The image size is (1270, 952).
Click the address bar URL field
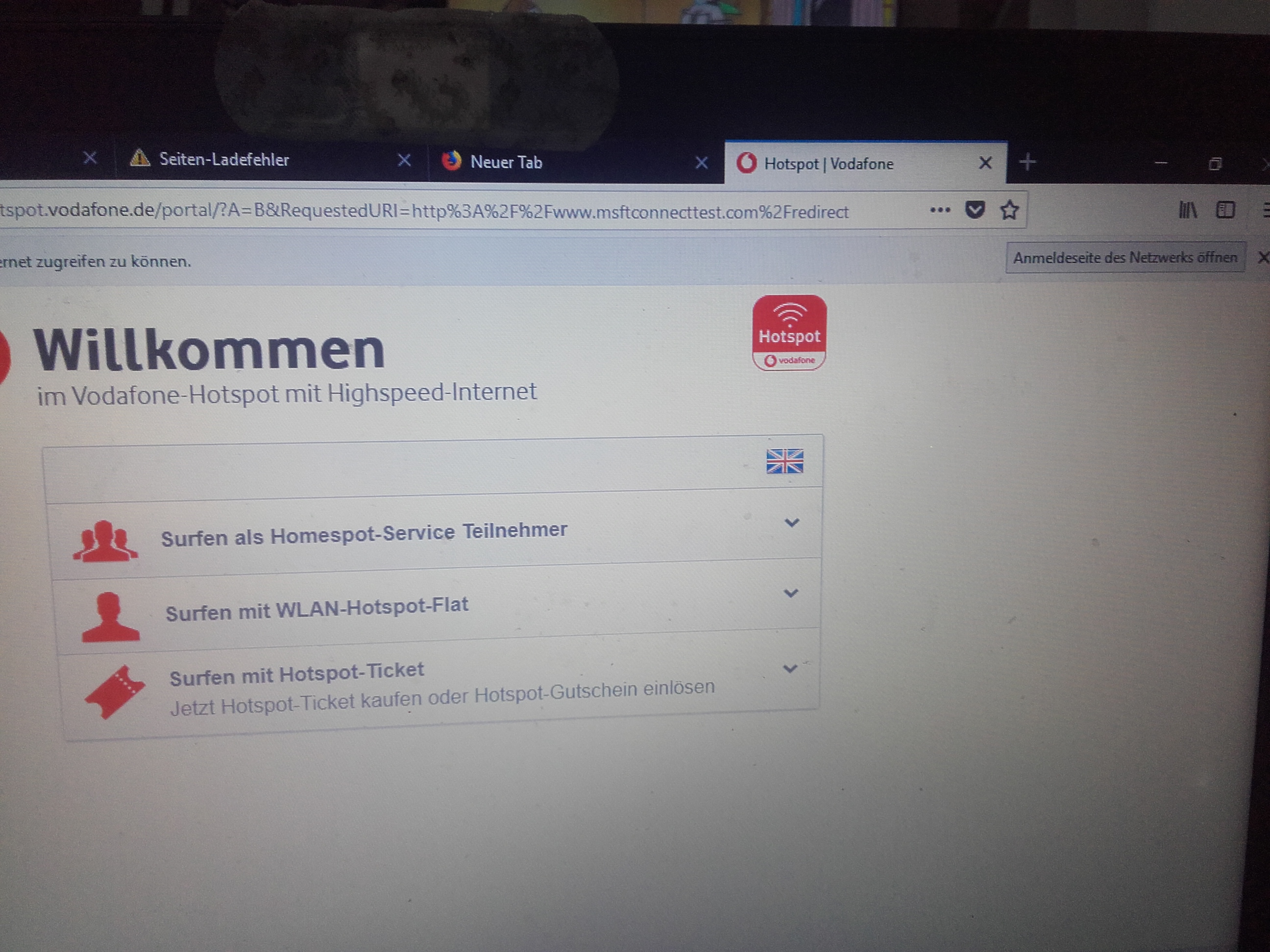click(x=425, y=211)
